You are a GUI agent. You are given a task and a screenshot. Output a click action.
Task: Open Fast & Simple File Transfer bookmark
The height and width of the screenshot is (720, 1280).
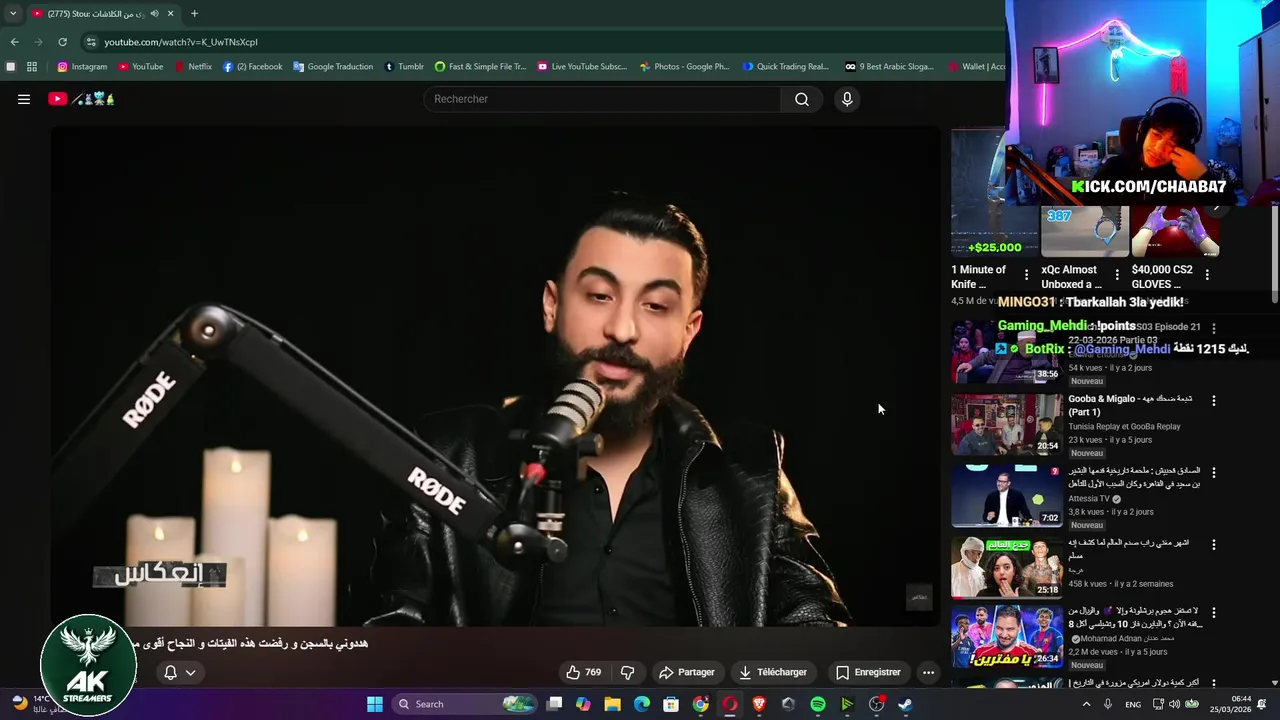[480, 67]
